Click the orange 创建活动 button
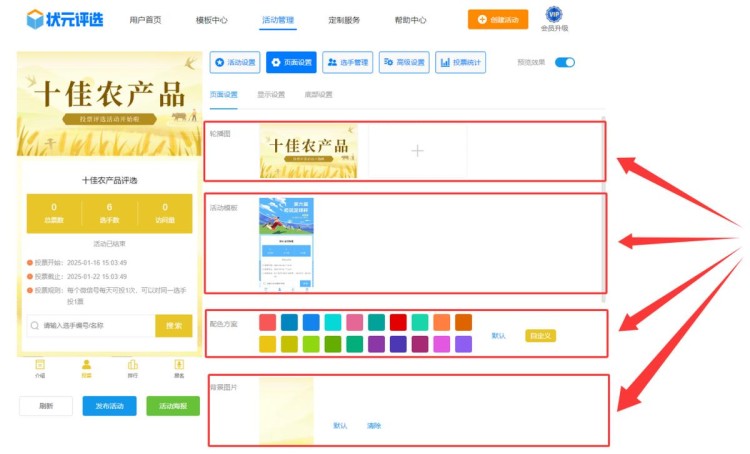The image size is (750, 454). (497, 19)
